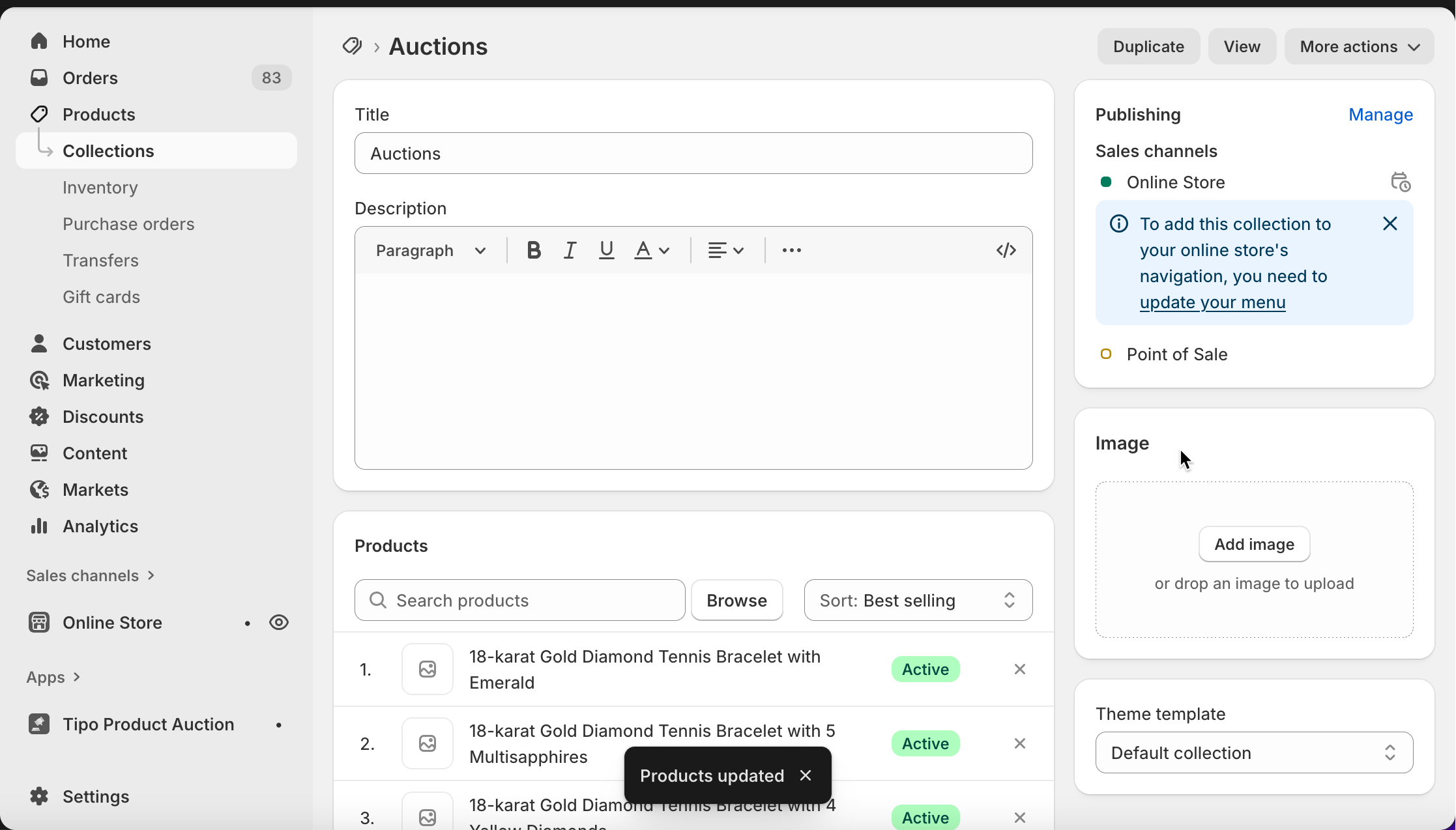Open the Orders menu item
1456x830 pixels.
coord(90,78)
